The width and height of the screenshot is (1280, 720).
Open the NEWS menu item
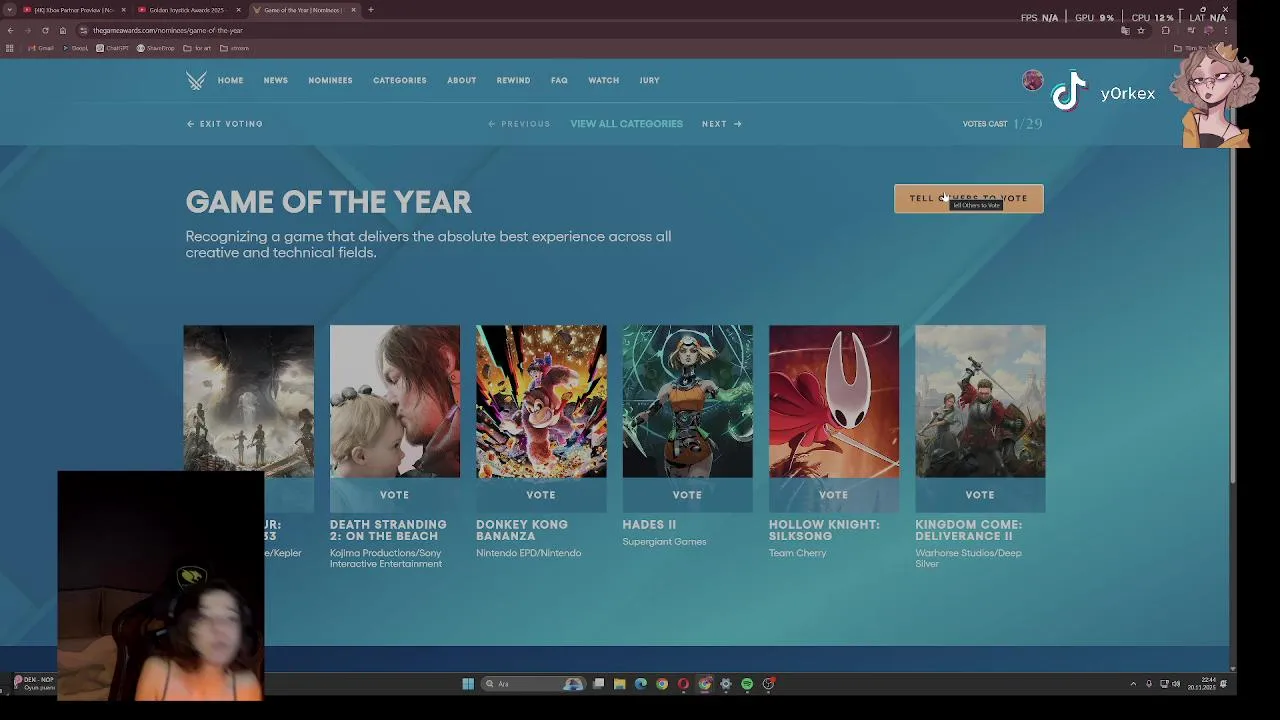point(276,80)
